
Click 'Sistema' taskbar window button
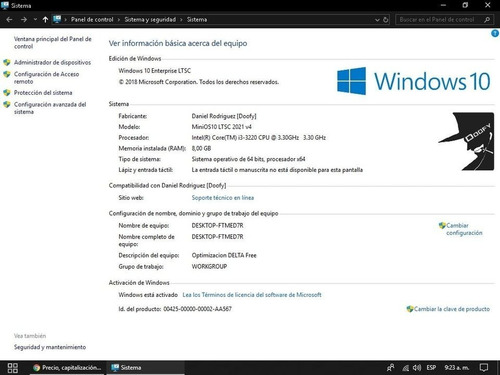point(146,368)
